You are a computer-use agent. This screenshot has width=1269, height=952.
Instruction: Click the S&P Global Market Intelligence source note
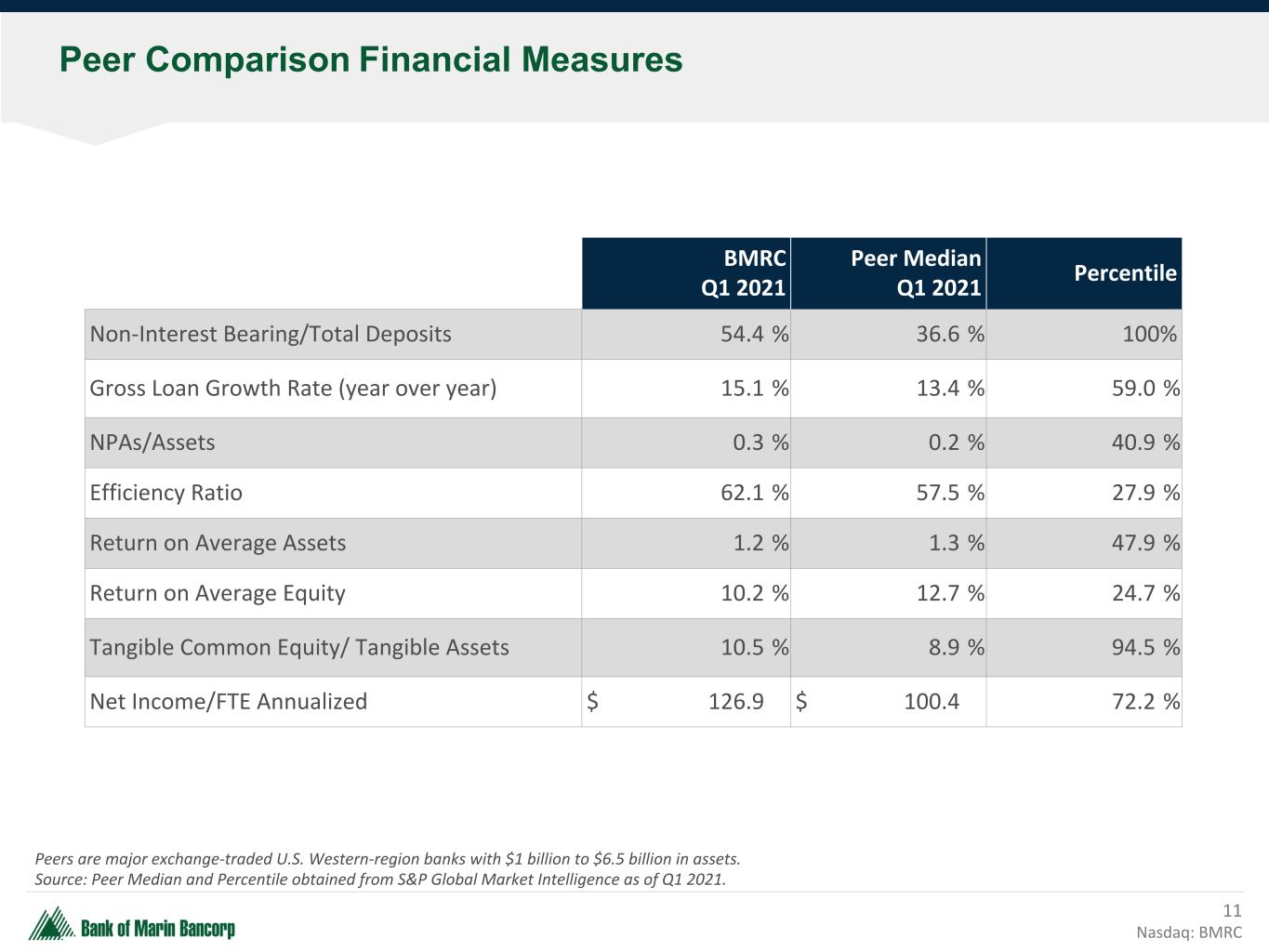(x=380, y=879)
